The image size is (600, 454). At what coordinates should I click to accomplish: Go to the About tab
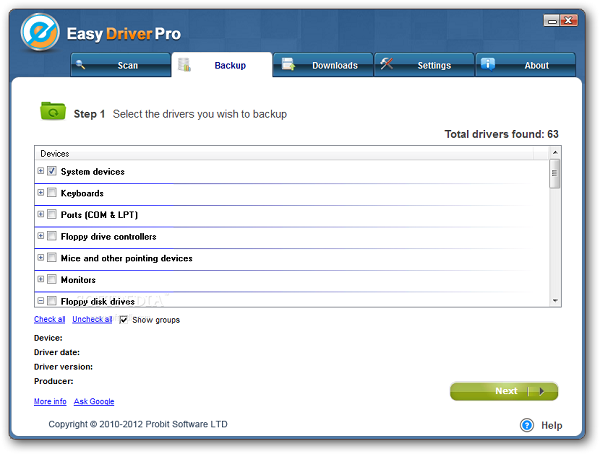click(x=525, y=65)
